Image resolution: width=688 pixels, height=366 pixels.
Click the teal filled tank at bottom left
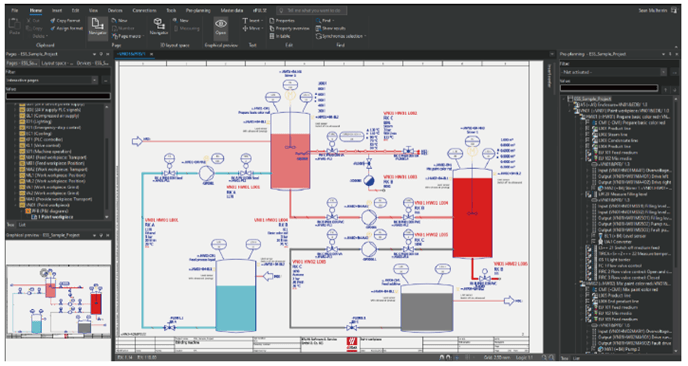tap(236, 295)
